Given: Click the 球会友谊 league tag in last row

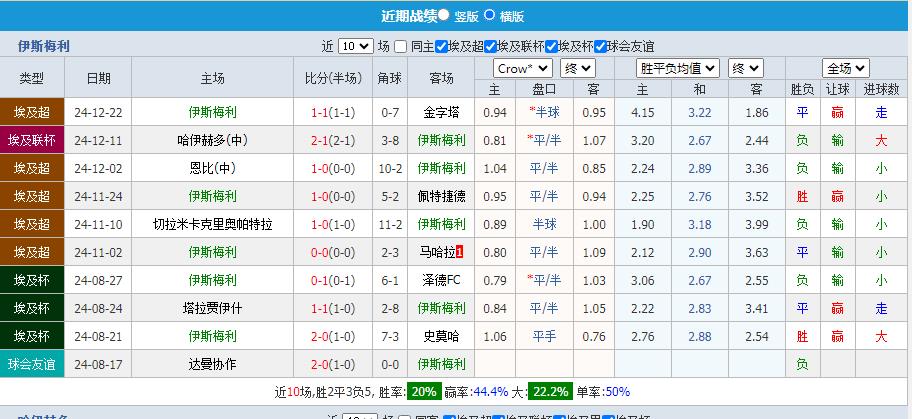Looking at the screenshot, I should 34,364.
